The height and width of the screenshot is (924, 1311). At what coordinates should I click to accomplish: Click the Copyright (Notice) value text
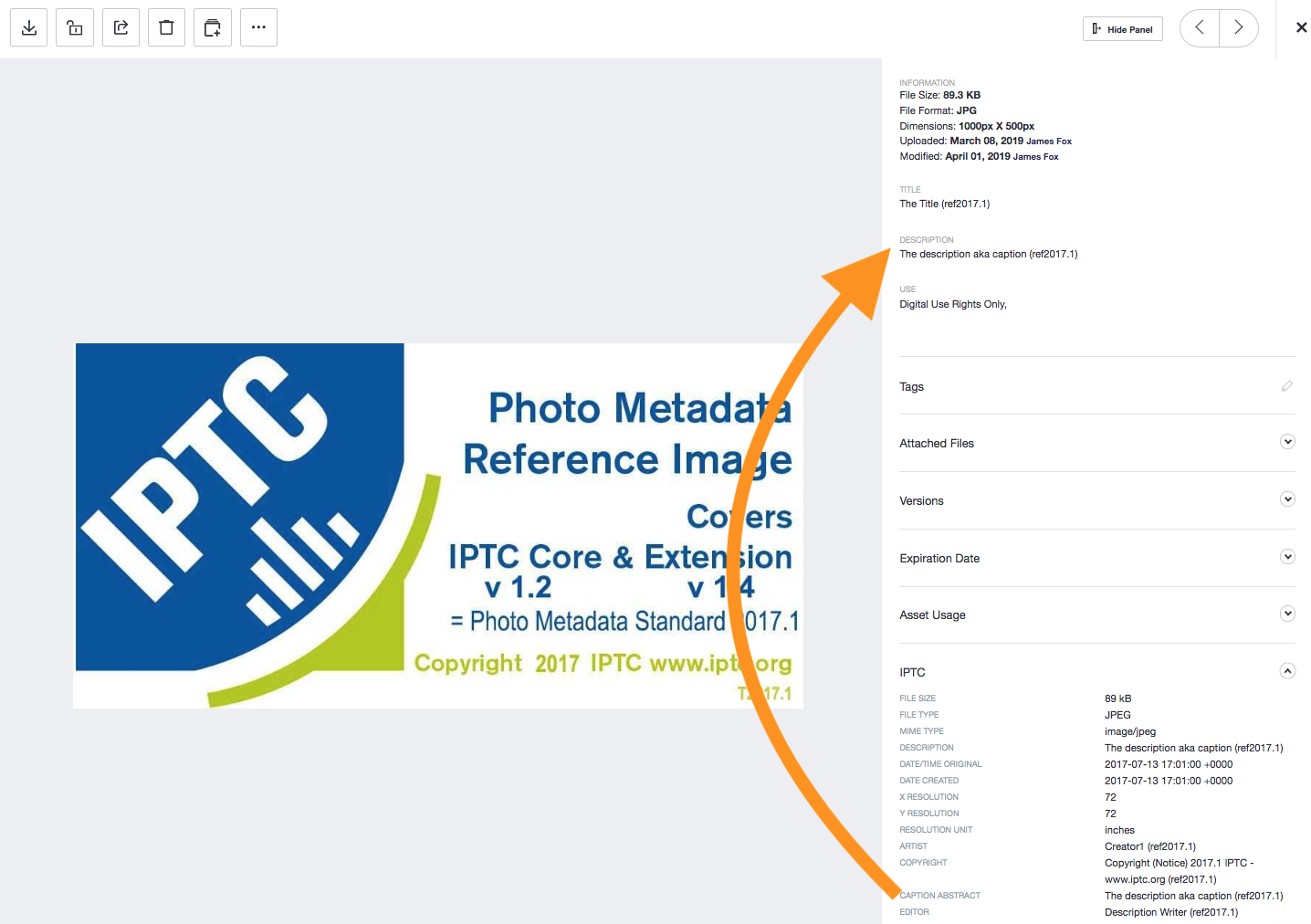(1180, 871)
